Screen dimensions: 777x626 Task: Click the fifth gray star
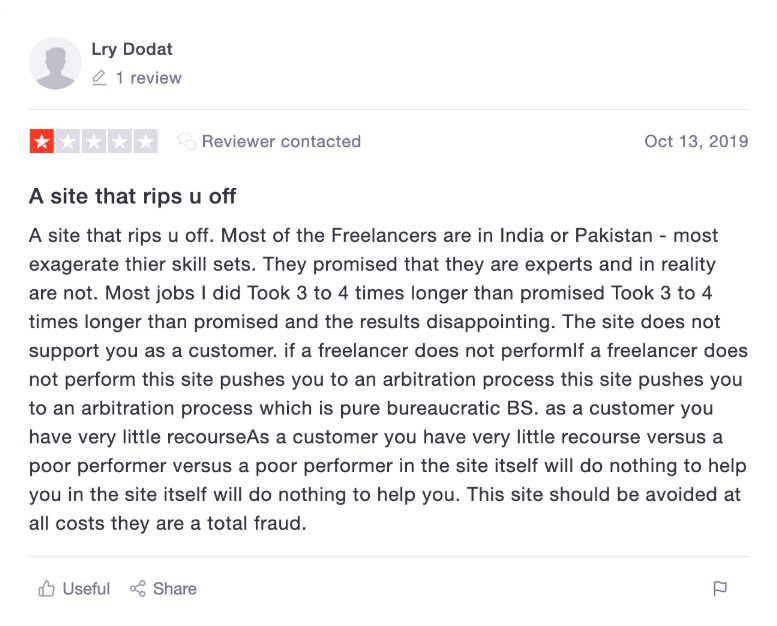(x=146, y=141)
